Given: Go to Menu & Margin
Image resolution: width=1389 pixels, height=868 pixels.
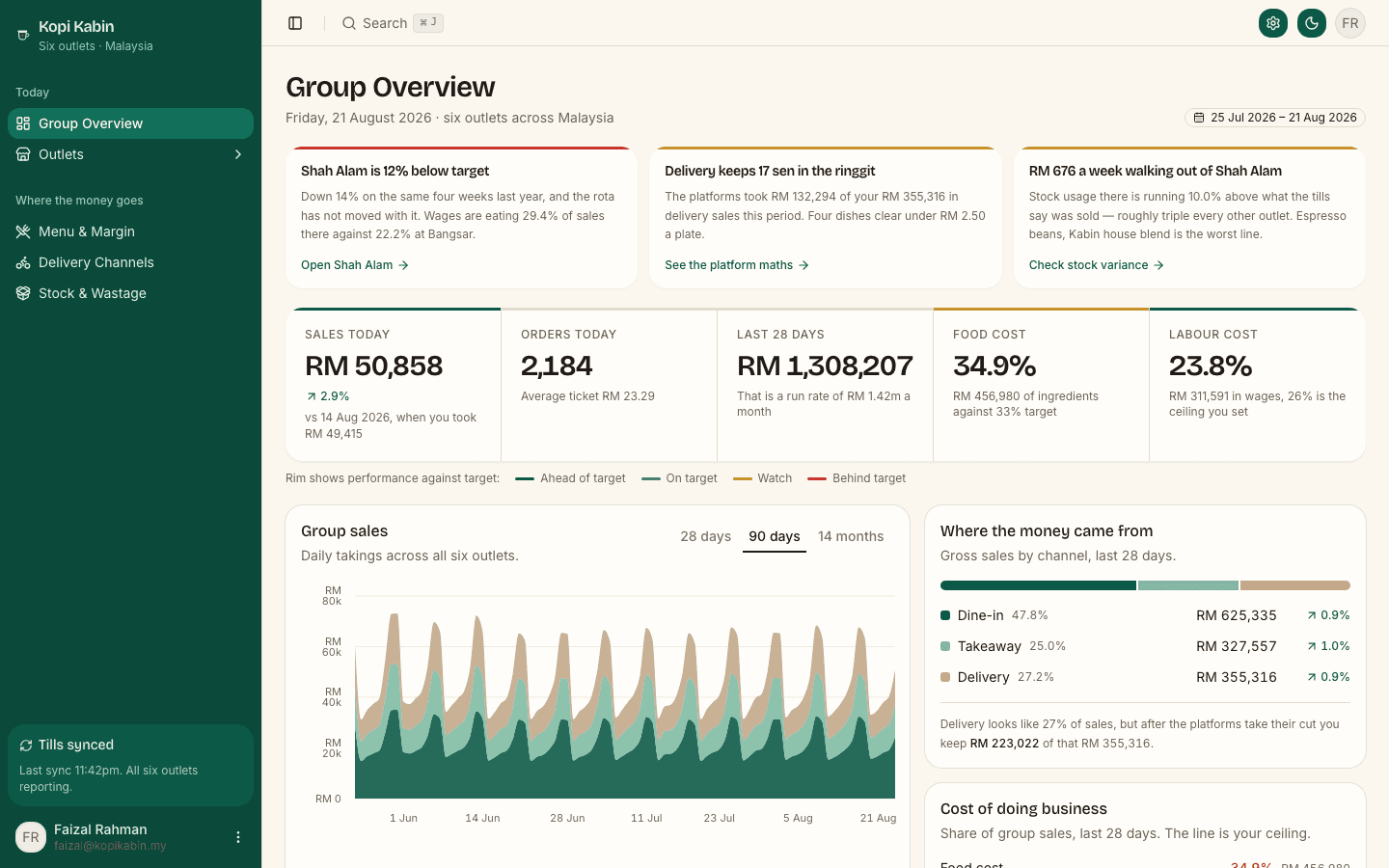Looking at the screenshot, I should click(130, 231).
